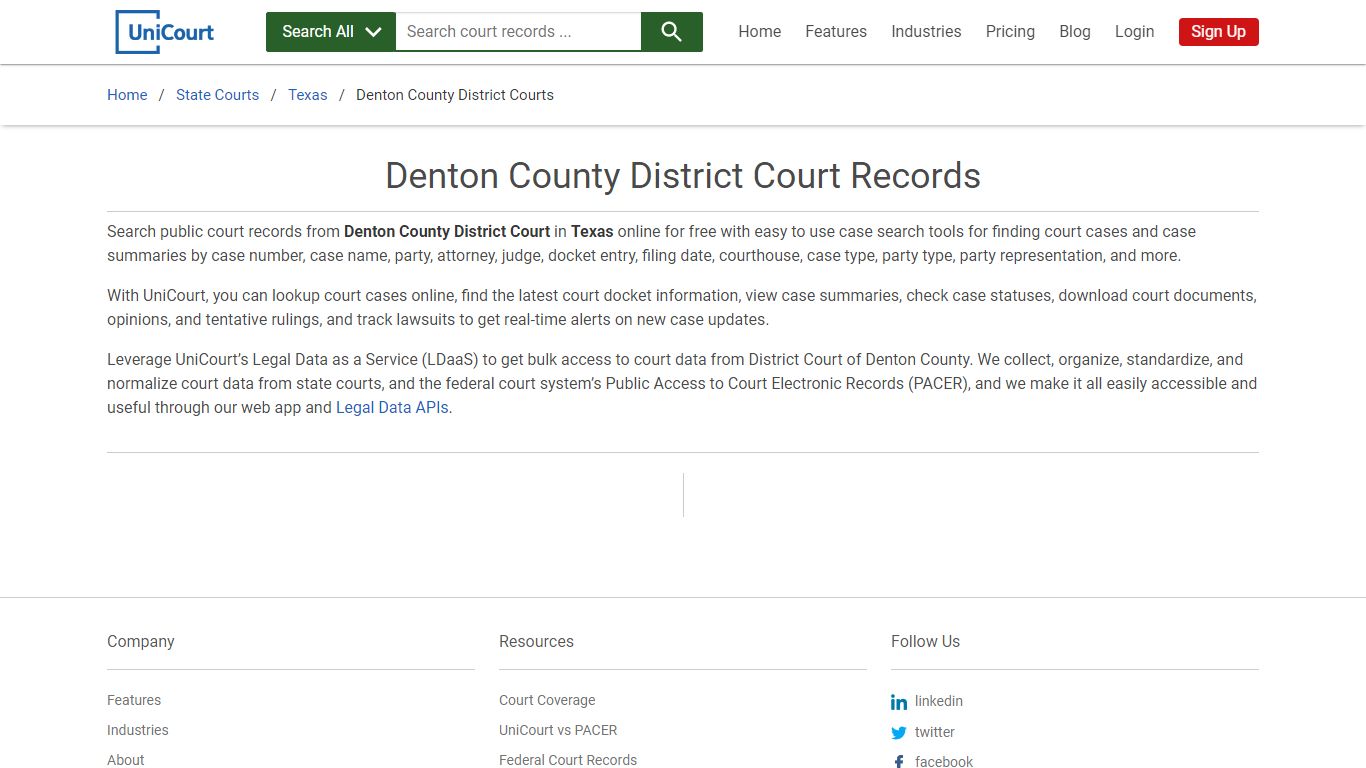Click the Resources footer heading
This screenshot has width=1366, height=768.
tap(537, 642)
